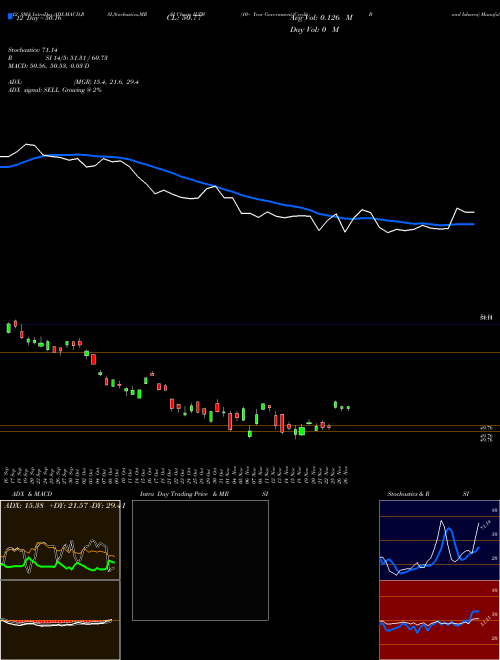Click the white price line's latest endpoint
Image resolution: width=500 pixels, height=660 pixels.
pos(474,212)
